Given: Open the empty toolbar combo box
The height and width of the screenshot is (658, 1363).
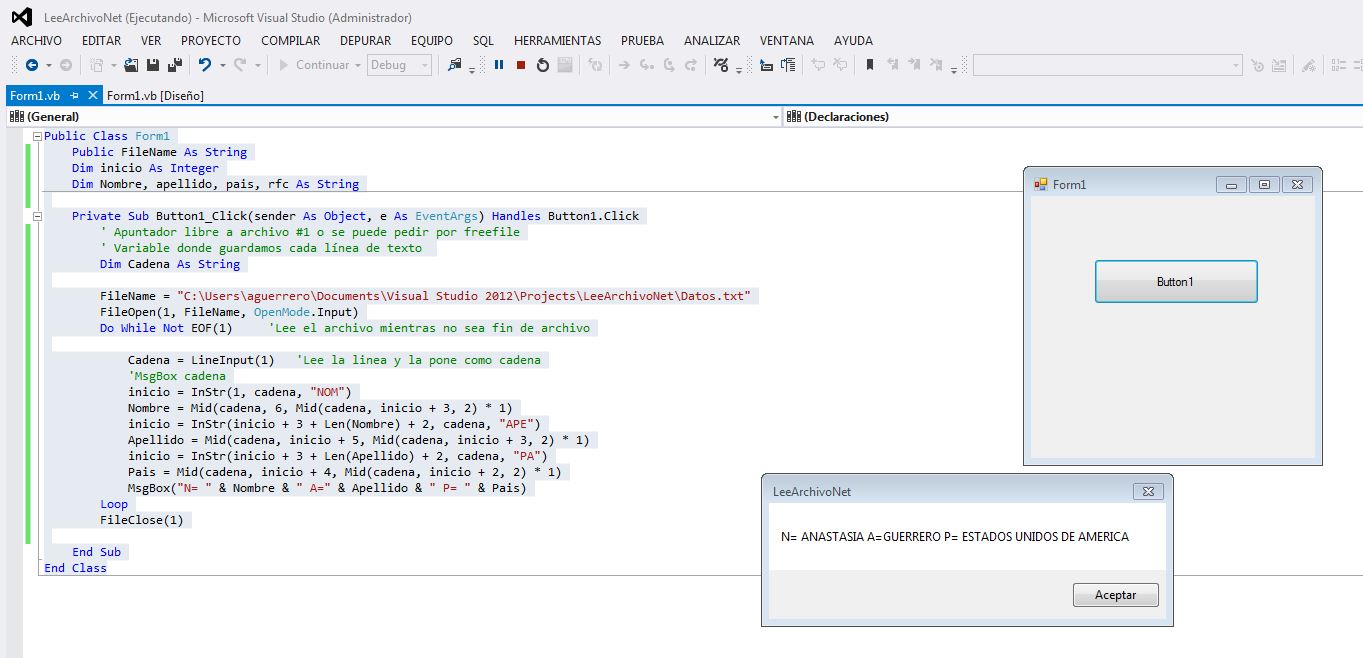Looking at the screenshot, I should pos(1107,65).
